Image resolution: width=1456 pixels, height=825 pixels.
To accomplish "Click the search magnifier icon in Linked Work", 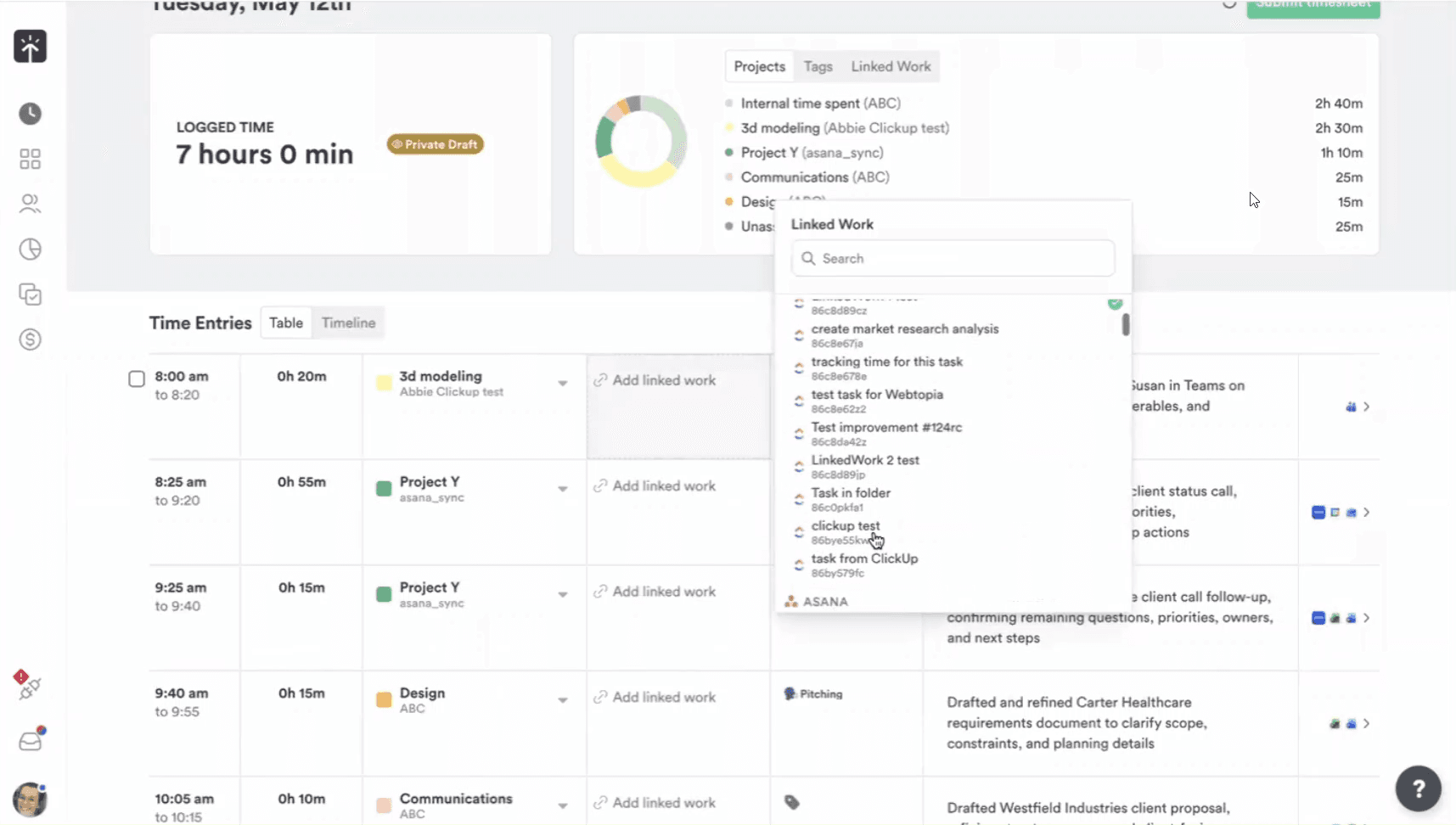I will pos(808,258).
